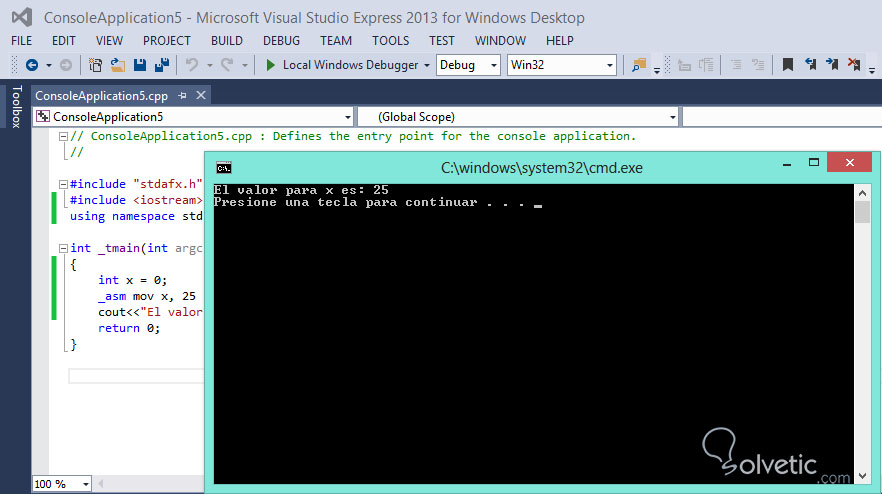This screenshot has width=882, height=494.
Task: Click the Navigate Backward arrow icon
Action: 32,65
